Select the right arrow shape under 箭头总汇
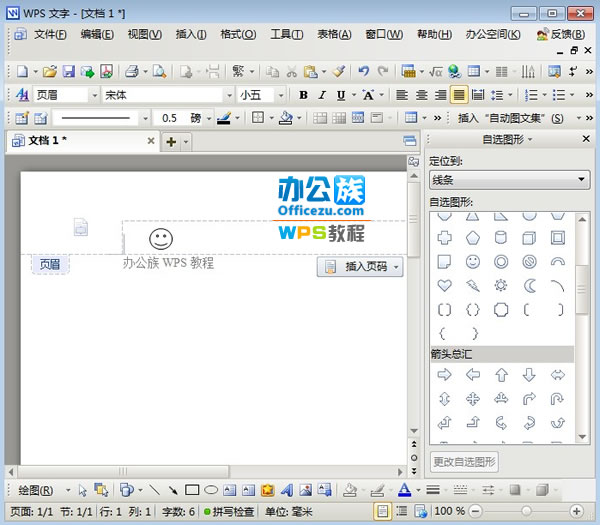600x525 pixels. pos(444,375)
